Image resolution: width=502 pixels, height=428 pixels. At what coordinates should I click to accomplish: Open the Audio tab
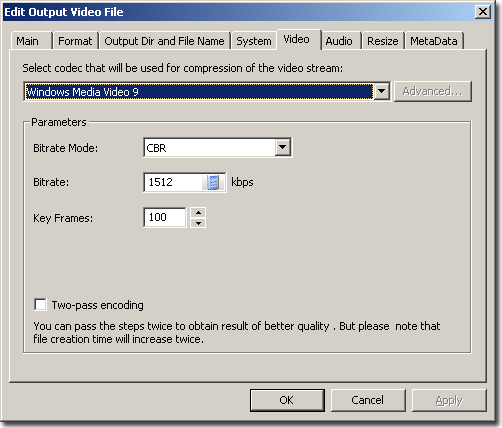click(340, 41)
